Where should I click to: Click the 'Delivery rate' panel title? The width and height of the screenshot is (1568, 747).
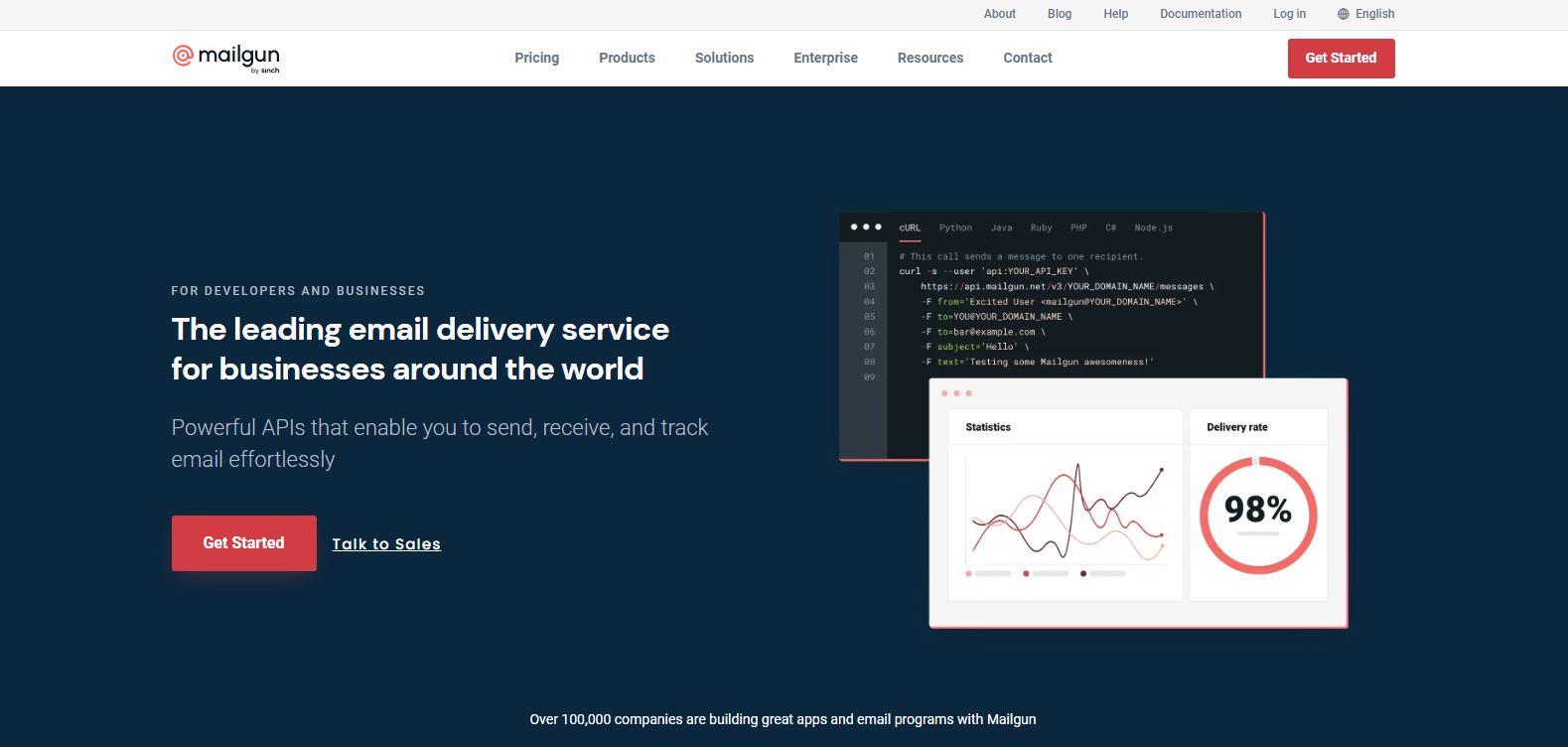coord(1237,427)
